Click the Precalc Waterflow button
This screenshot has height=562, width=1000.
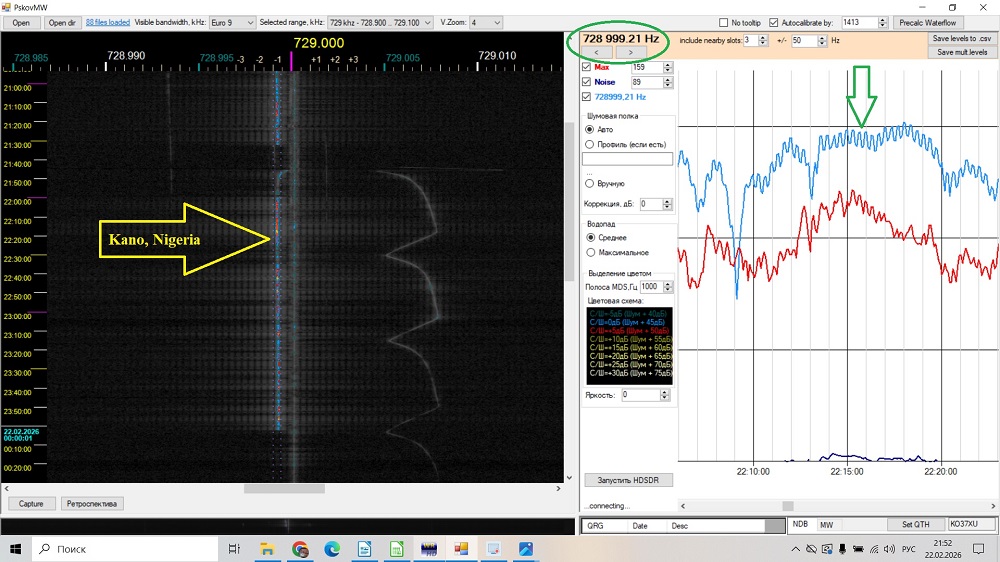coord(928,22)
